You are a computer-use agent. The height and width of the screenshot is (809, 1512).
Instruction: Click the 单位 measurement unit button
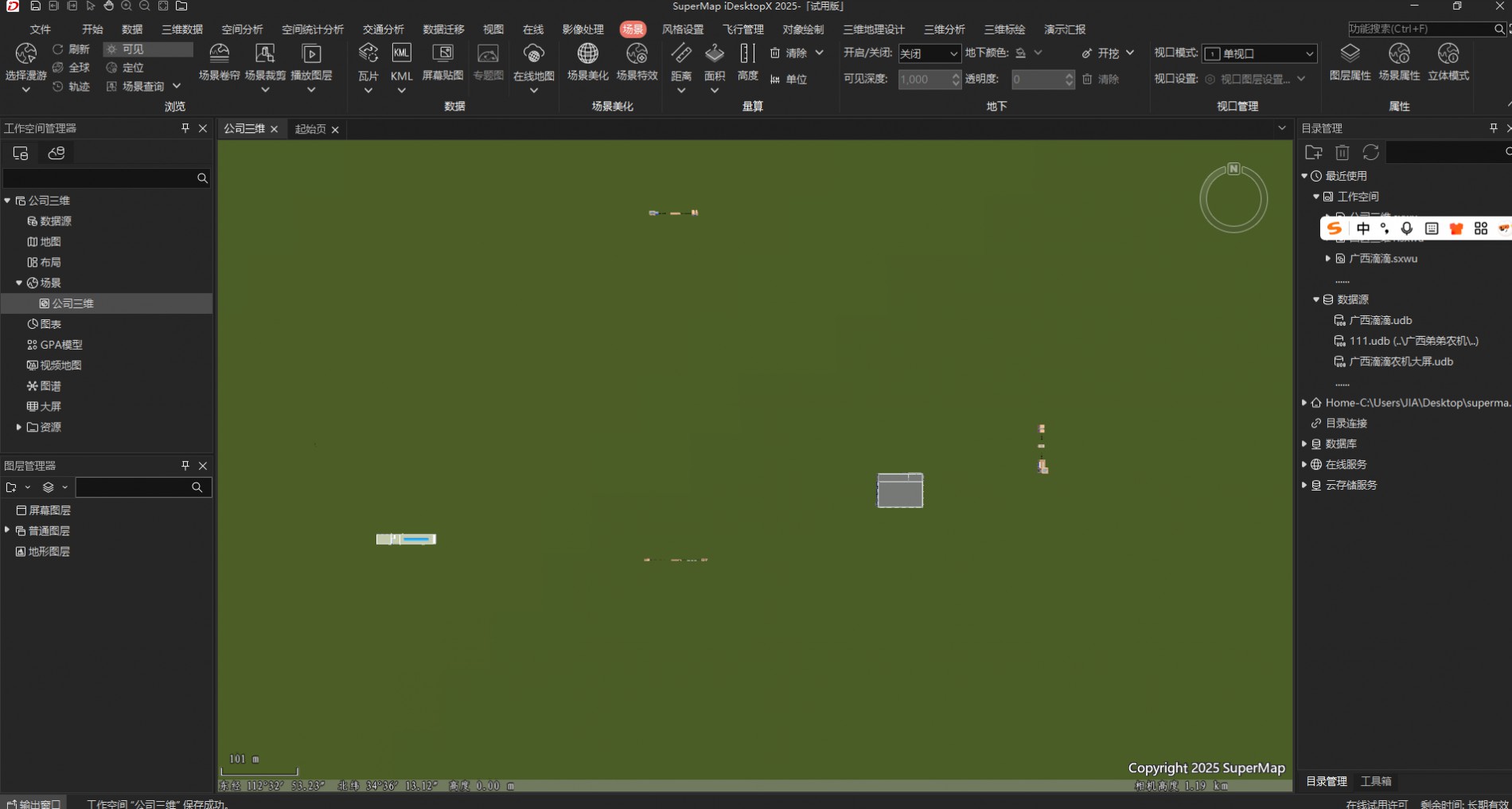[x=789, y=79]
